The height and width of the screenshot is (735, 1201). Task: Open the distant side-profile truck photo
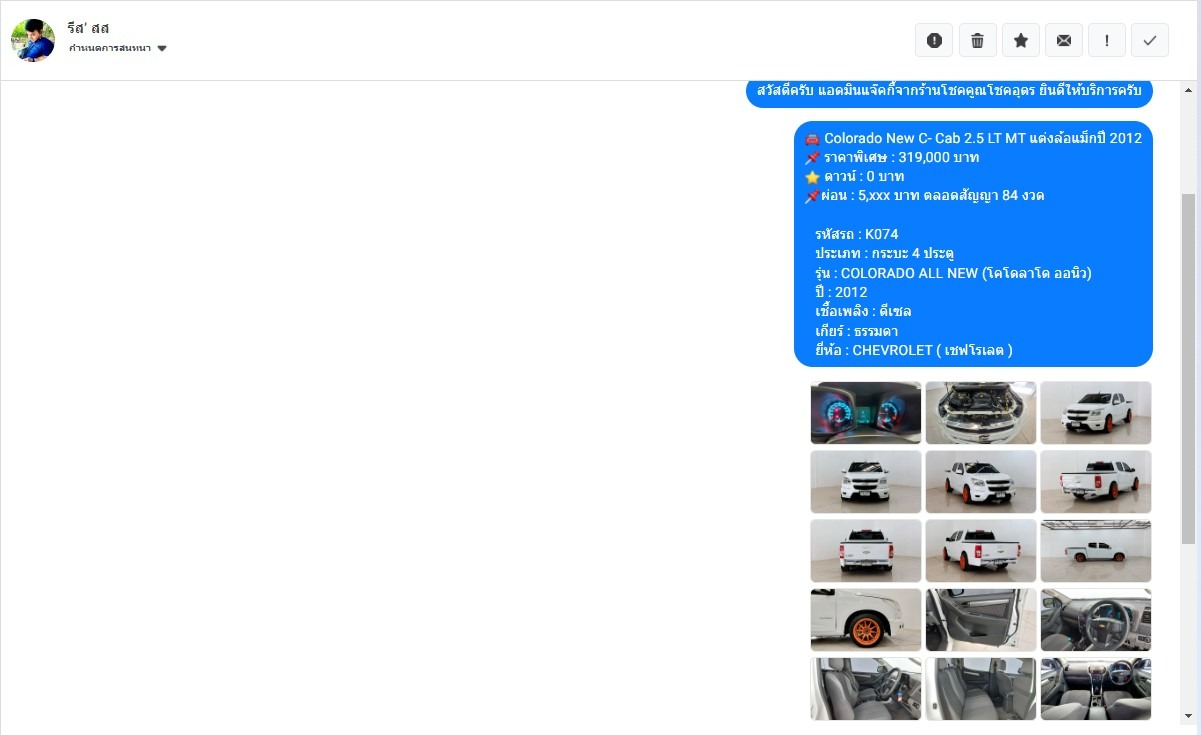pos(1096,550)
